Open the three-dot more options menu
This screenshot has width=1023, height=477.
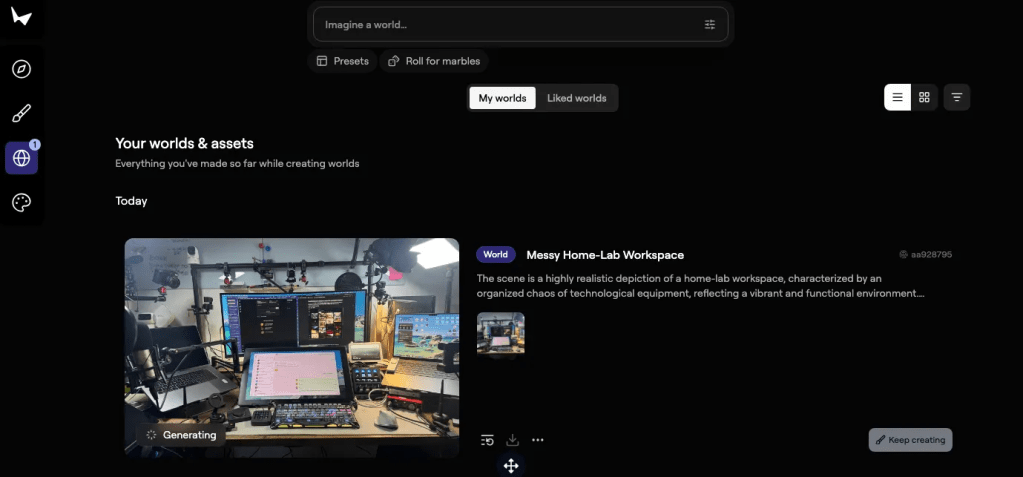(x=538, y=440)
